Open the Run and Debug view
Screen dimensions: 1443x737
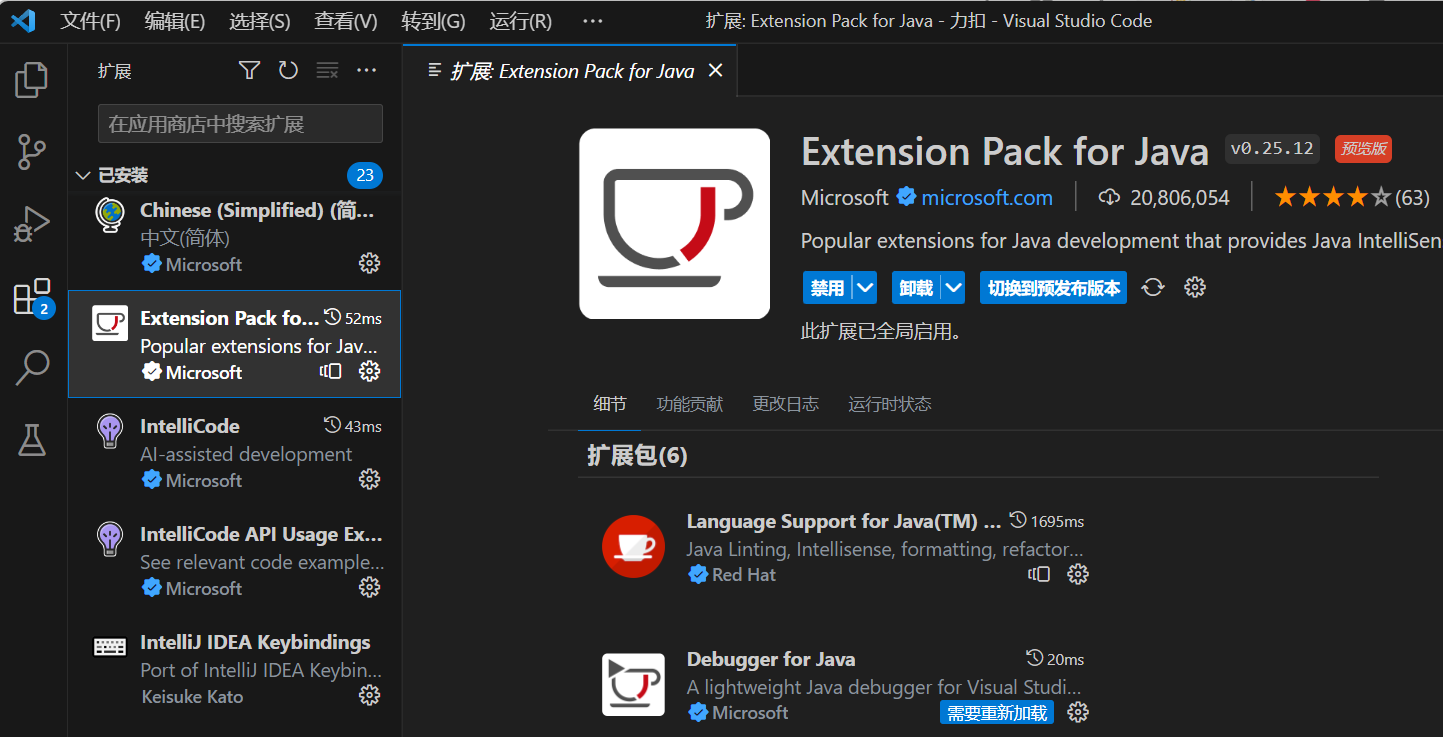(31, 224)
